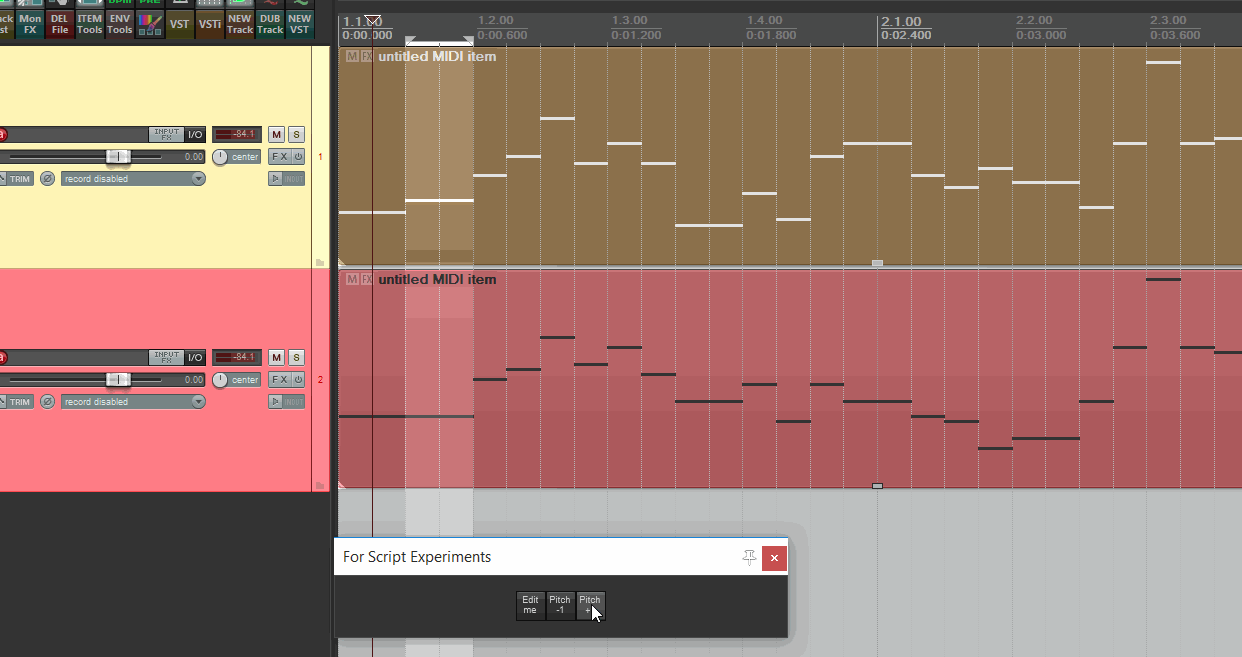Open track 1 record mode dropdown
This screenshot has height=657, width=1242.
pyautogui.click(x=198, y=179)
